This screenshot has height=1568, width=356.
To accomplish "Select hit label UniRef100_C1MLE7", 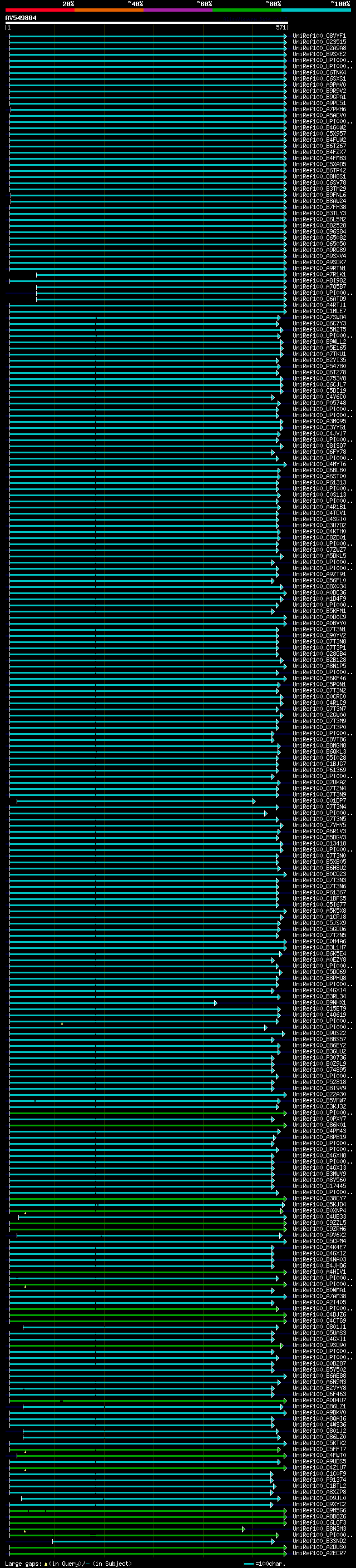I will pos(319,311).
